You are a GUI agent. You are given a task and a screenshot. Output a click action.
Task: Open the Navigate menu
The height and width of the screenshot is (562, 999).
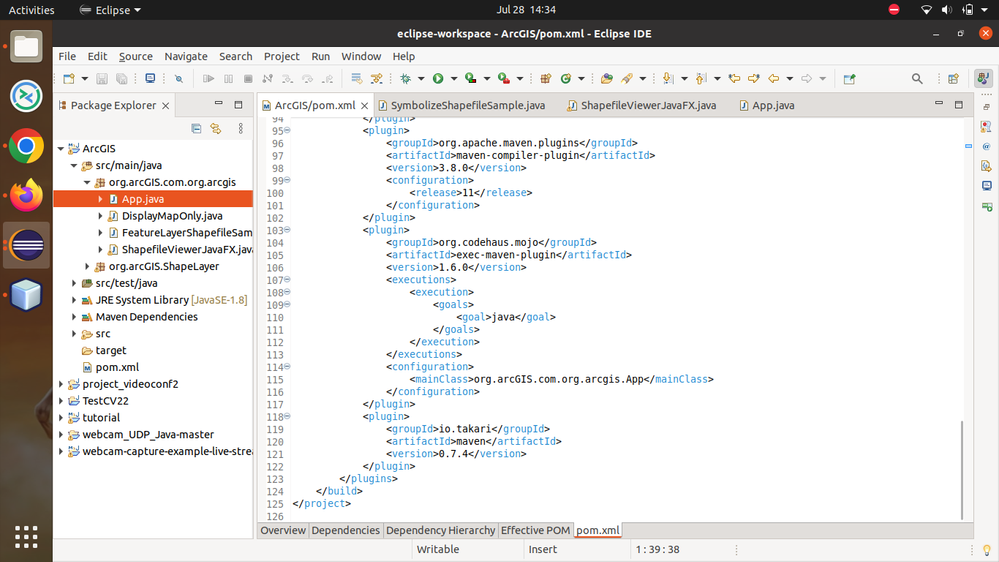(x=186, y=57)
